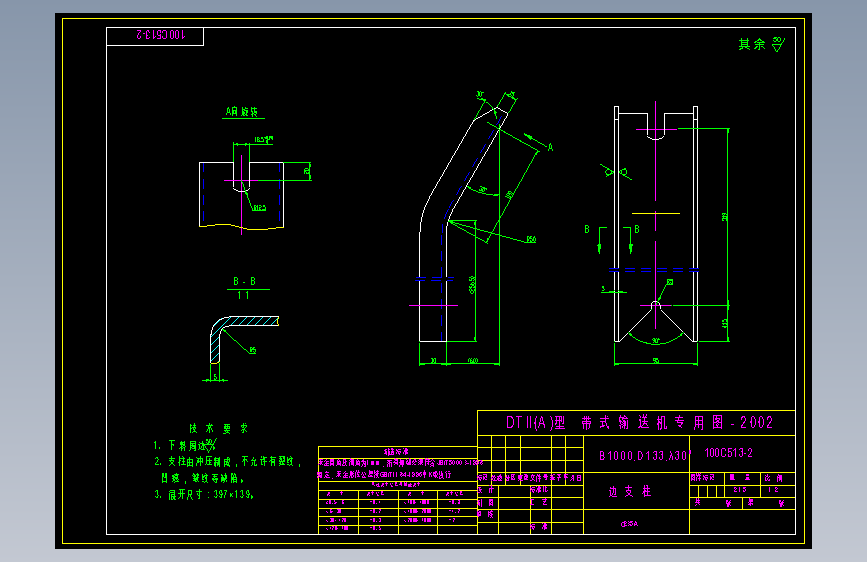This screenshot has height=562, width=867.
Task: Click the hatched B-B bent section
Action: pos(242,337)
